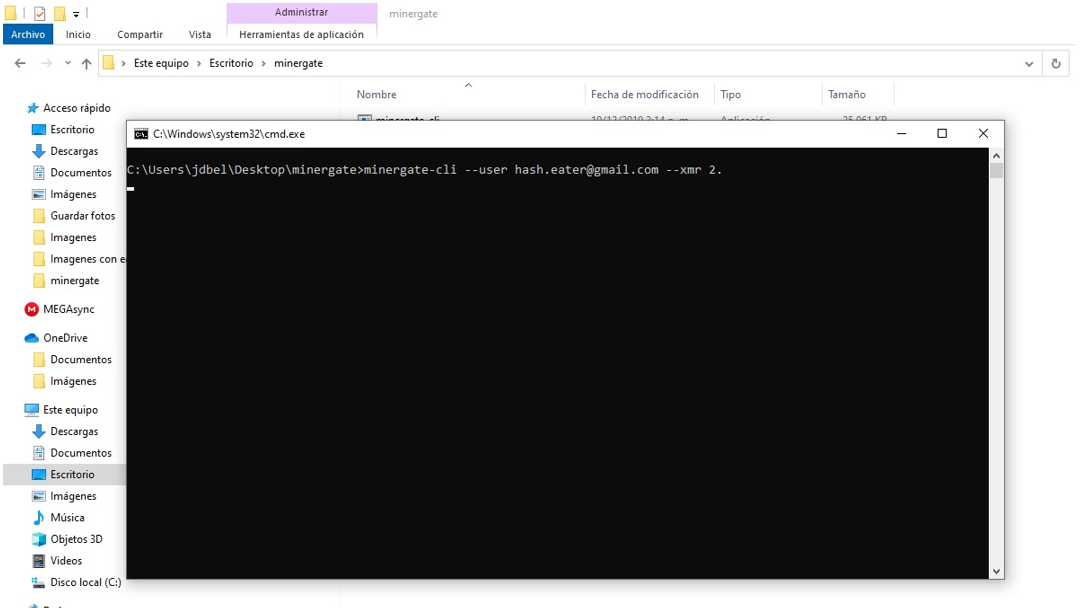Open the Herramientas de aplicación tab
The image size is (1087, 608).
pos(301,34)
